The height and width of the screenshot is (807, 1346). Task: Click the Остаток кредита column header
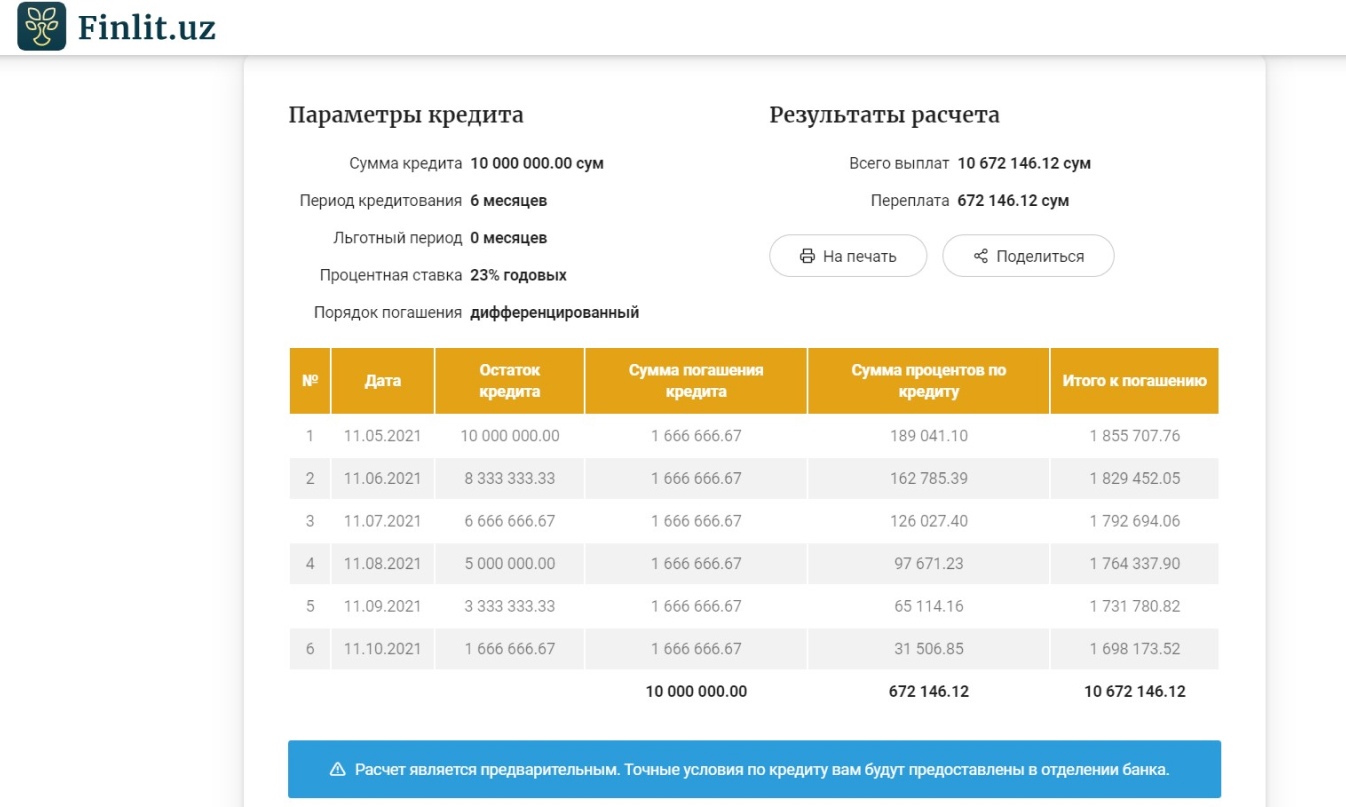509,381
